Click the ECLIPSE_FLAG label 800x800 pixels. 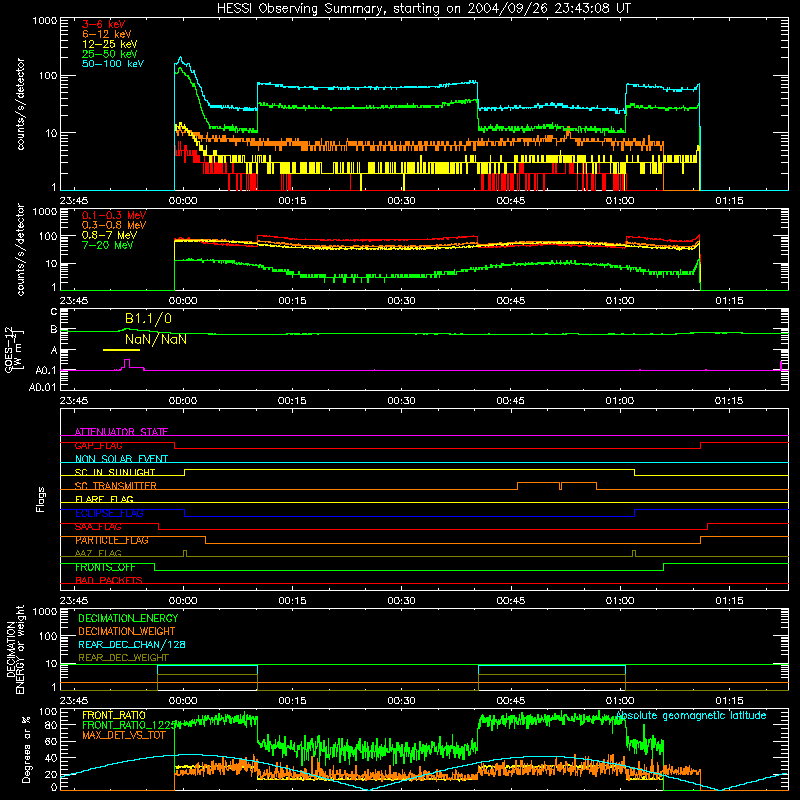tap(109, 513)
